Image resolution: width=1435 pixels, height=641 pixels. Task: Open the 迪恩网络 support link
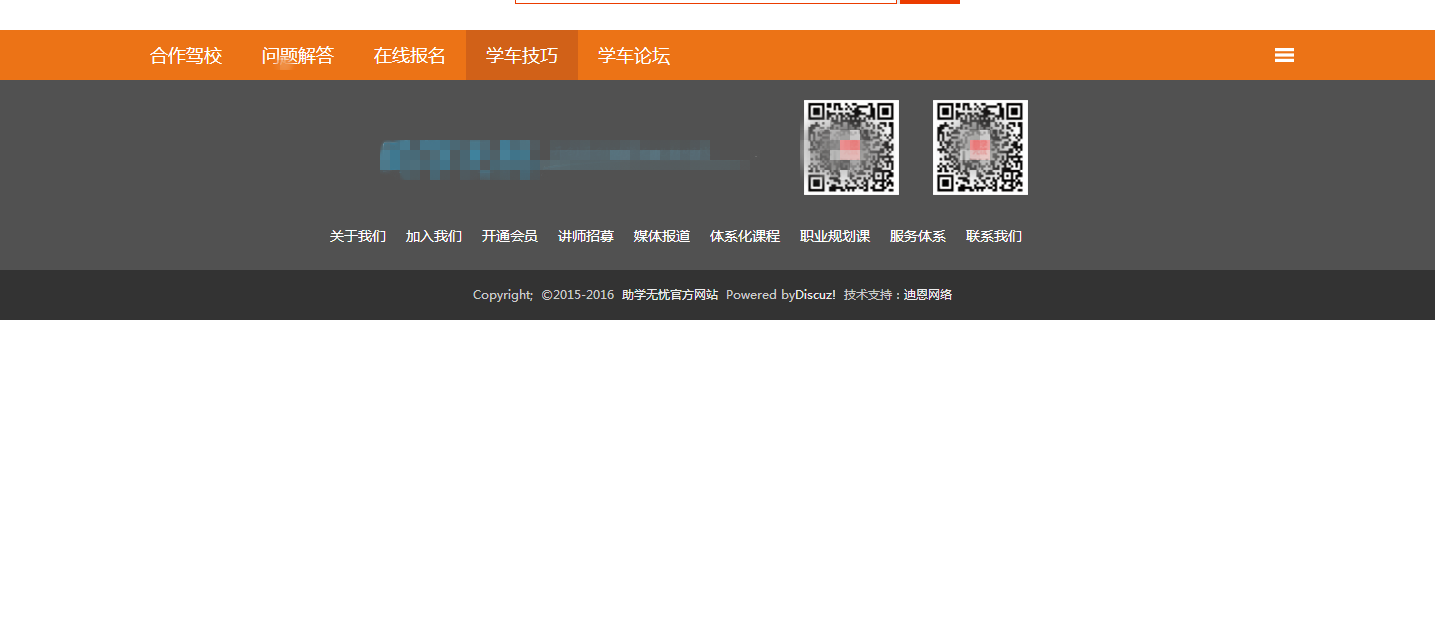click(927, 295)
